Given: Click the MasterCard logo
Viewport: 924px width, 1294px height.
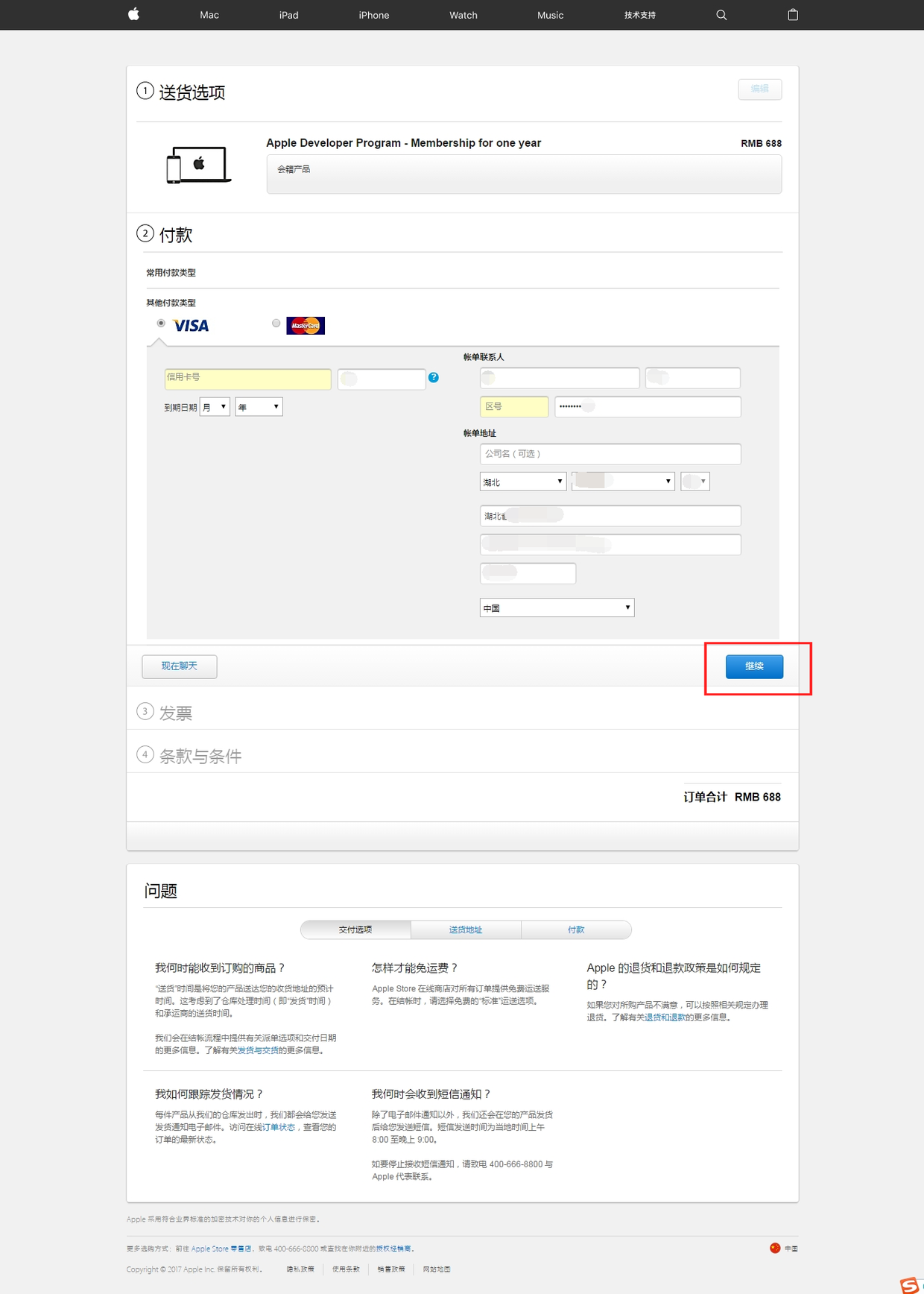Looking at the screenshot, I should pyautogui.click(x=306, y=326).
